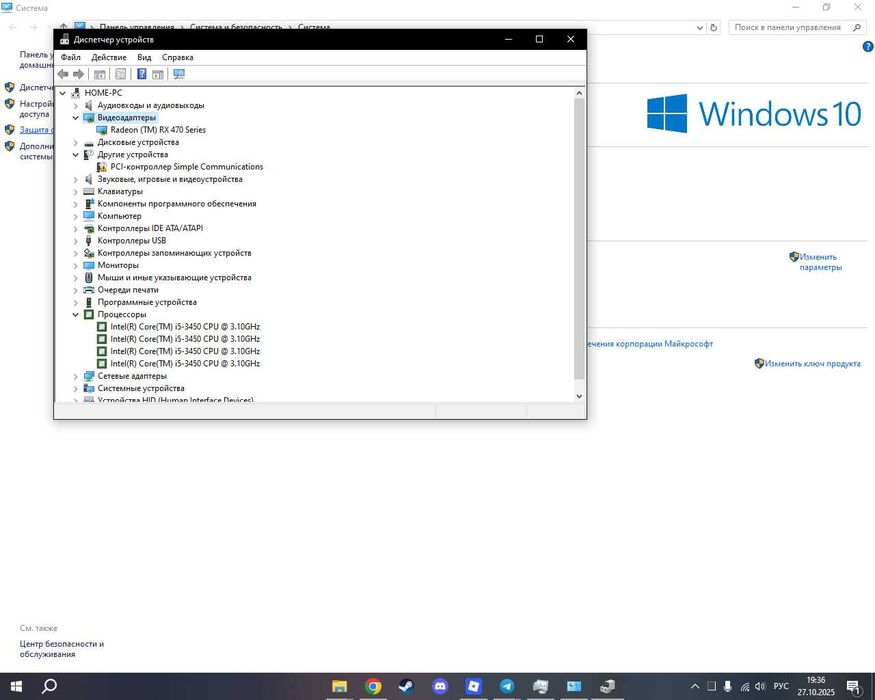This screenshot has width=875, height=700.
Task: Click the Видеоадаптеры display icon
Action: (89, 118)
